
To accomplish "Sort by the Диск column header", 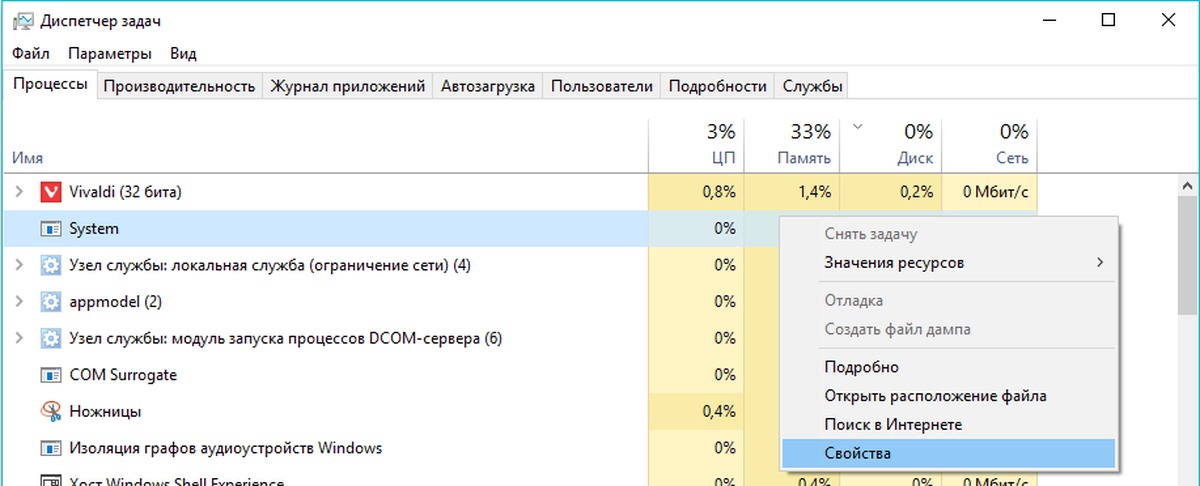I will click(x=889, y=145).
